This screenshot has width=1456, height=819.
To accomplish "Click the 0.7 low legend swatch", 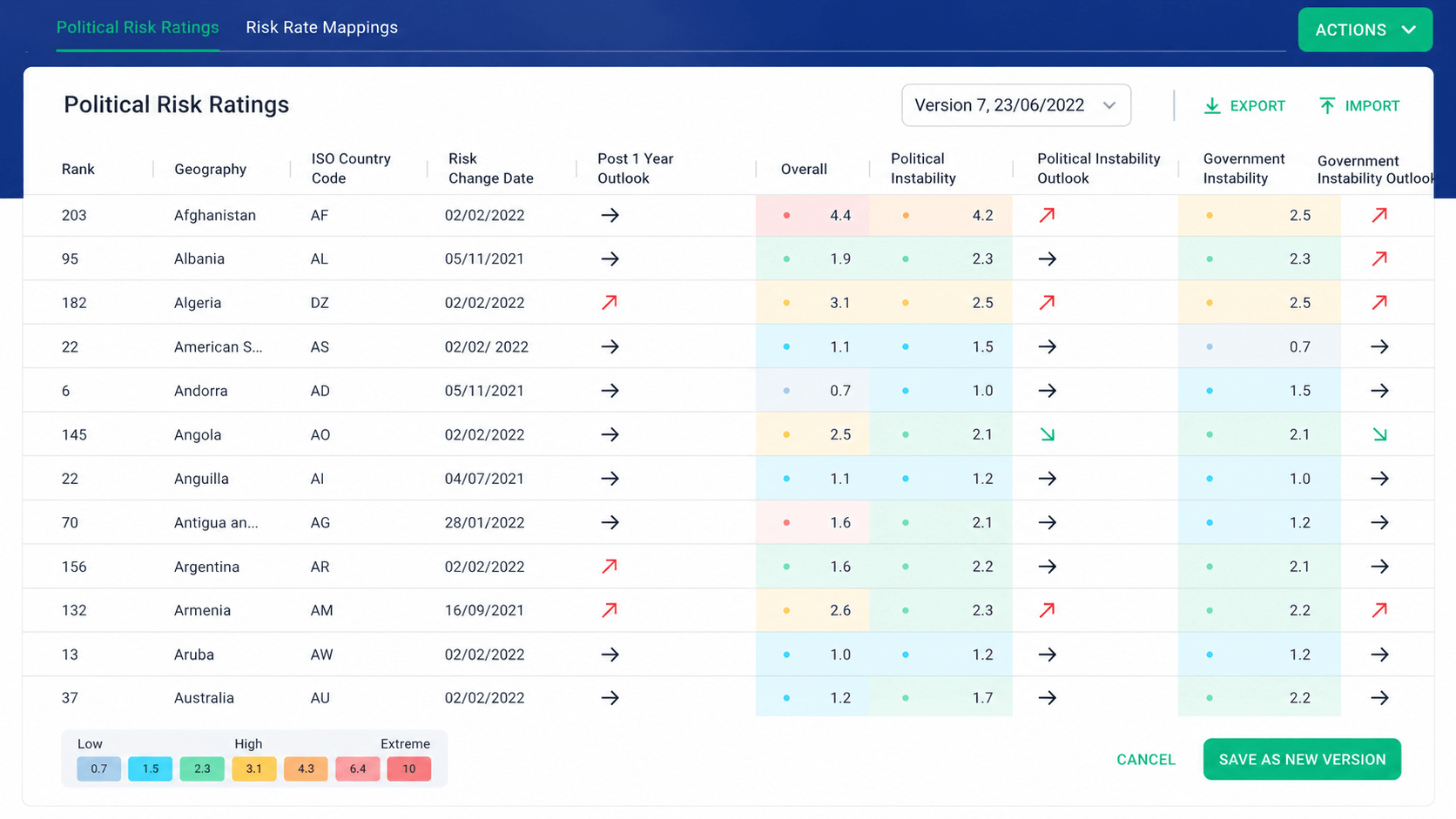I will click(x=98, y=769).
